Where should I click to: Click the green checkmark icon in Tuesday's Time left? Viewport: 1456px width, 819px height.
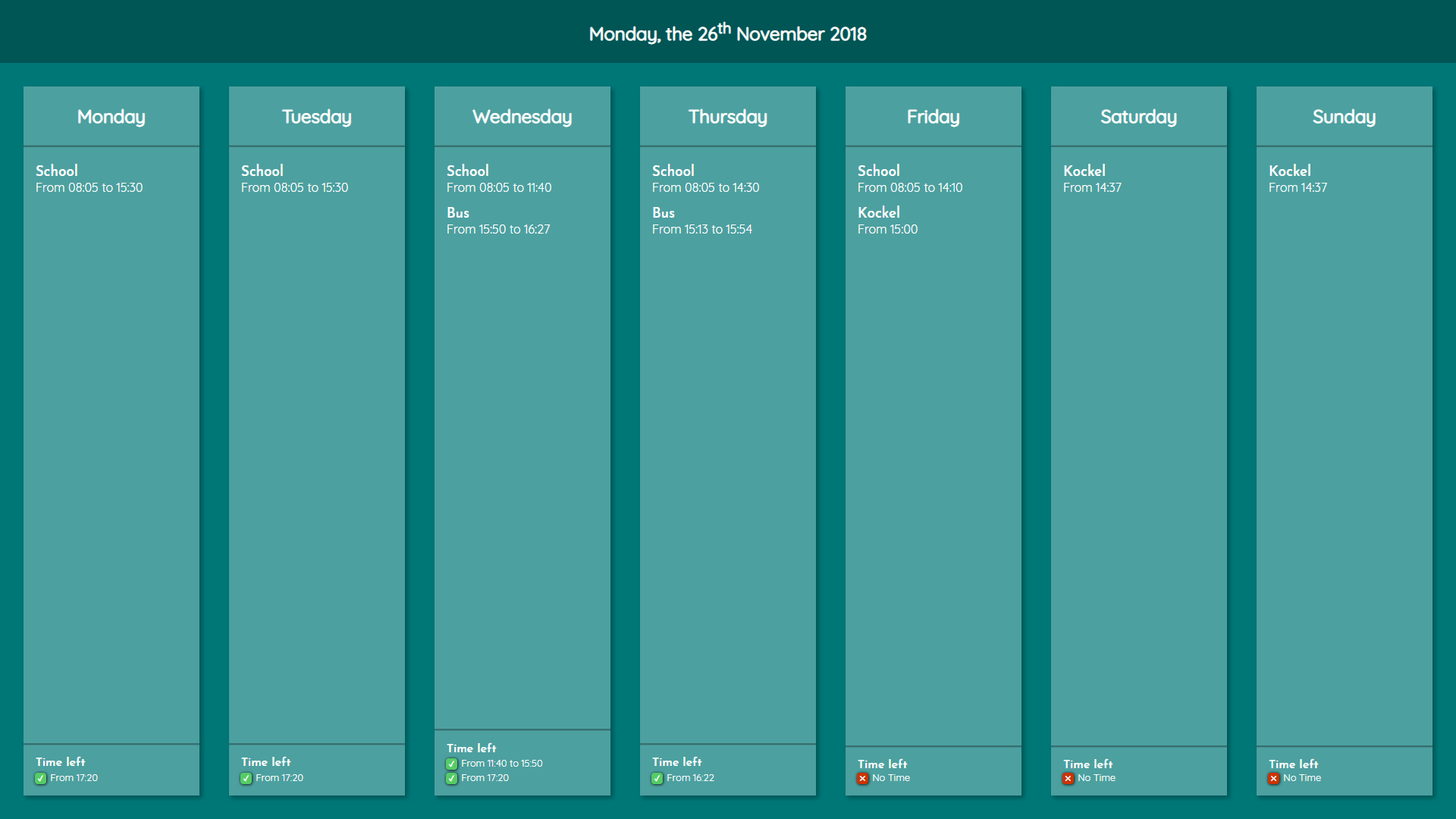tap(246, 778)
